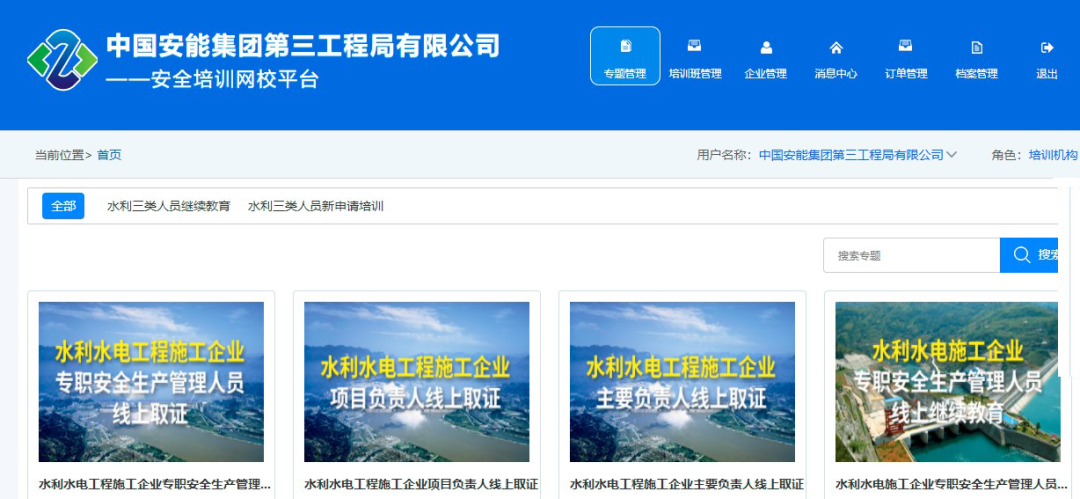
Task: Click the 水利水电工程施工企业项目负责人线上取证 title link
Action: [421, 484]
